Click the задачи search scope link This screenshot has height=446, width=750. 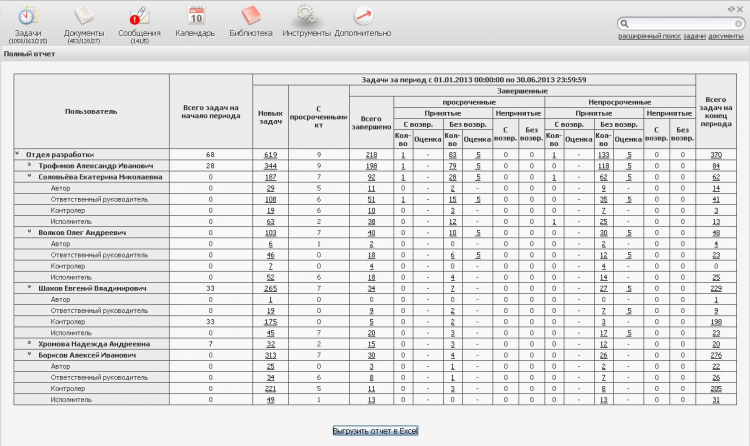tap(694, 36)
